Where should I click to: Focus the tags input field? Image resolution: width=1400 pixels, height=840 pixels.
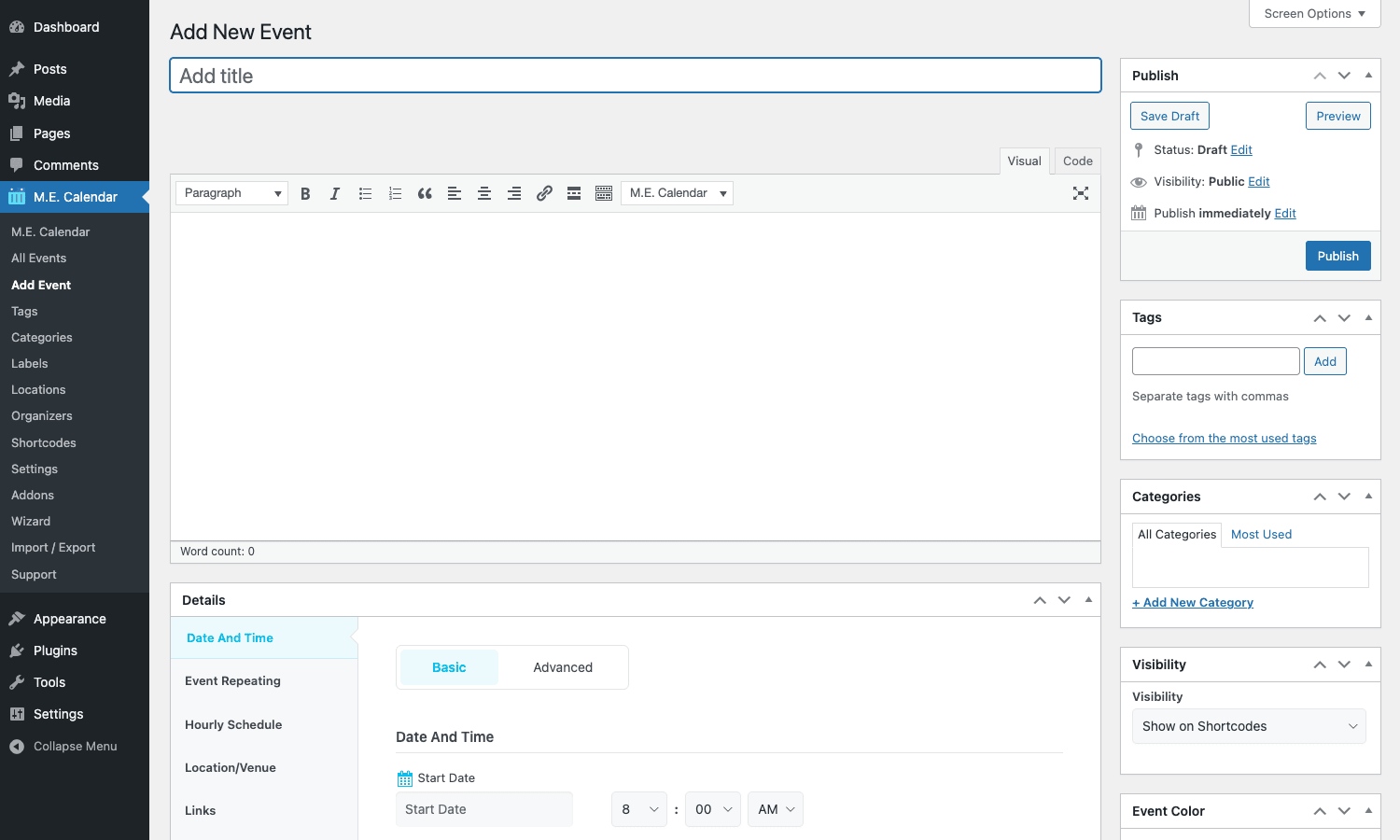click(x=1215, y=361)
